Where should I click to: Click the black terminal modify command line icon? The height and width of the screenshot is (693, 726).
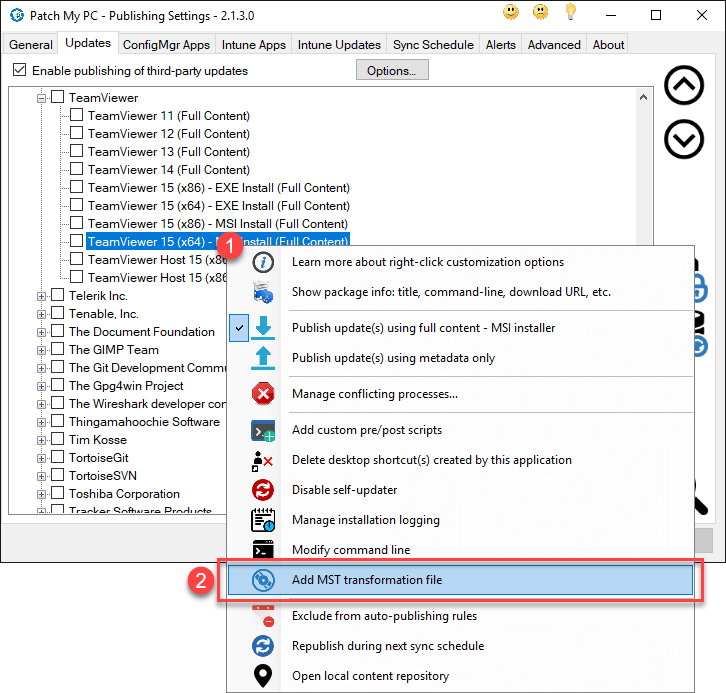(x=263, y=549)
